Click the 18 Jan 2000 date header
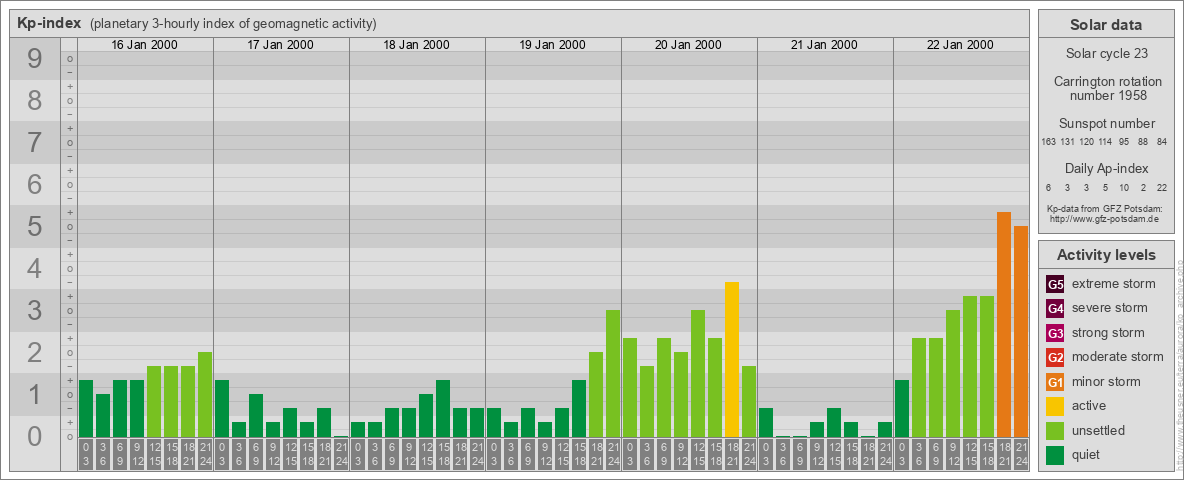 [x=417, y=45]
